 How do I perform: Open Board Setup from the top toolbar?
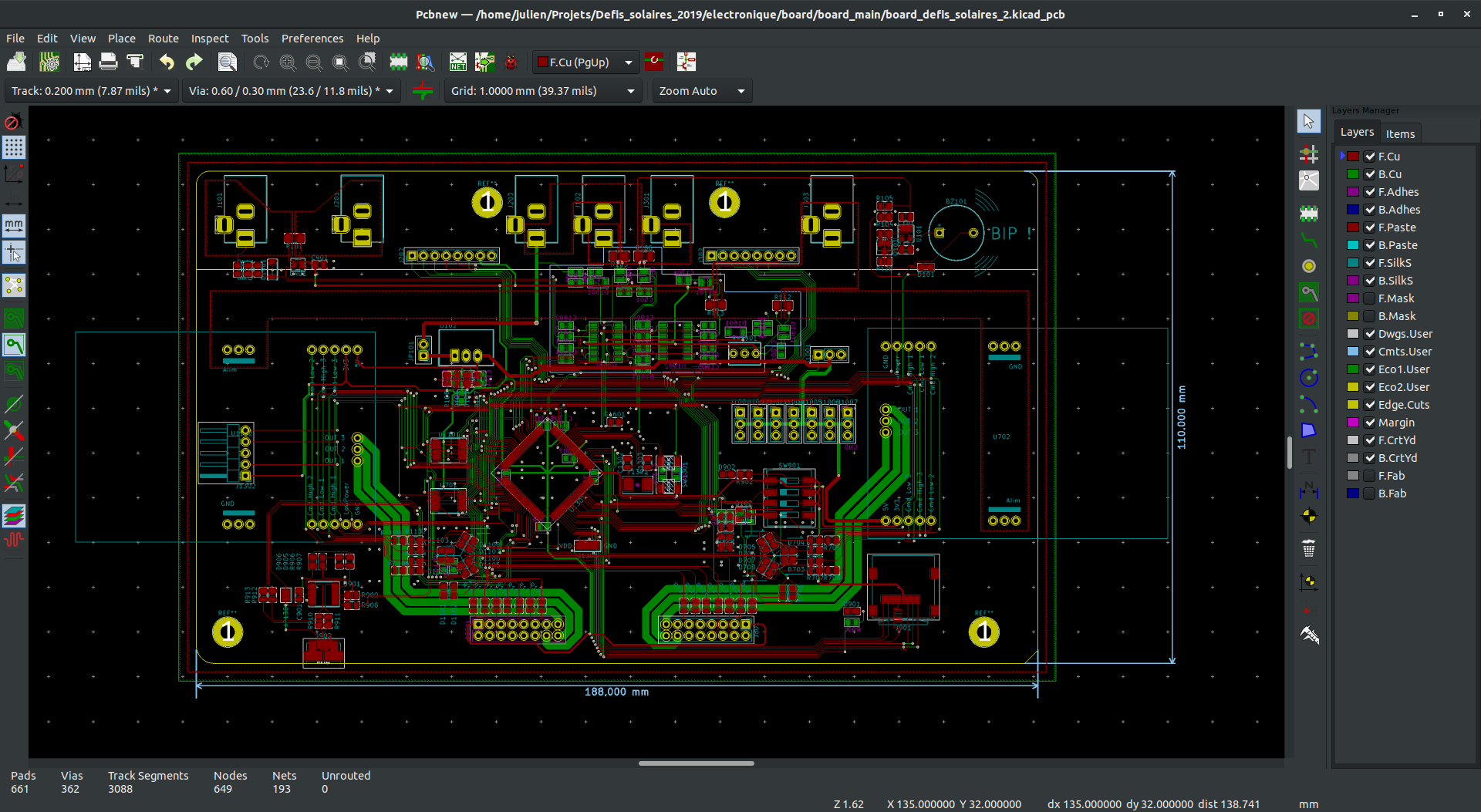click(49, 62)
